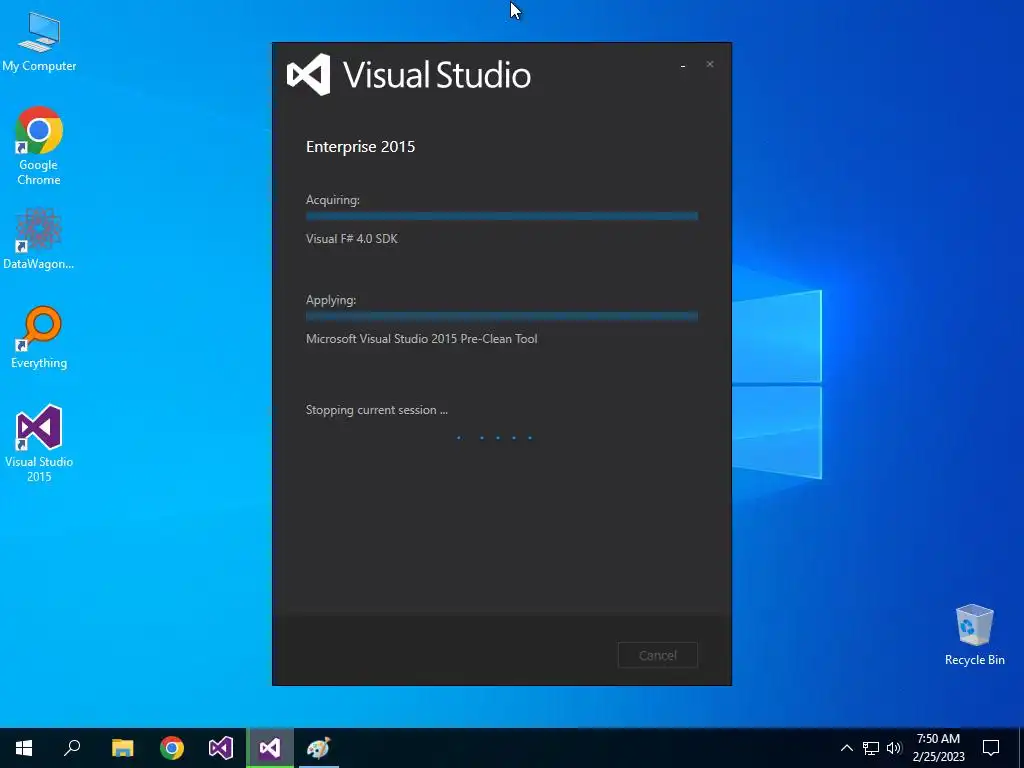Open taskbar search magnifier
This screenshot has width=1024, height=768.
pyautogui.click(x=72, y=748)
